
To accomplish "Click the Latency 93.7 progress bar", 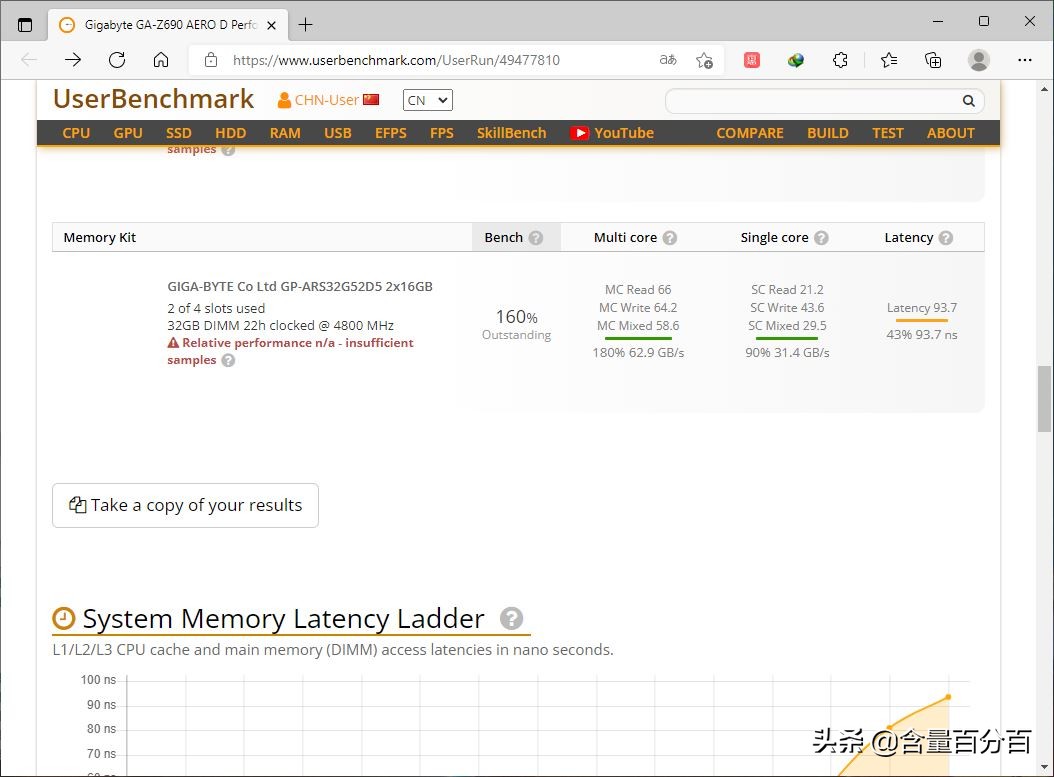I will click(x=920, y=318).
